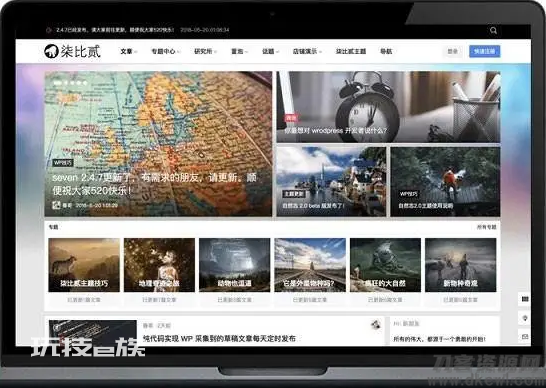Open the alarm clock wordpress article image
Screen dimensions: 546x388
[388, 107]
